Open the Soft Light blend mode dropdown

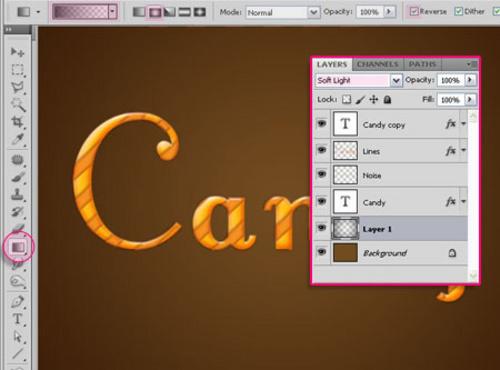tap(396, 80)
